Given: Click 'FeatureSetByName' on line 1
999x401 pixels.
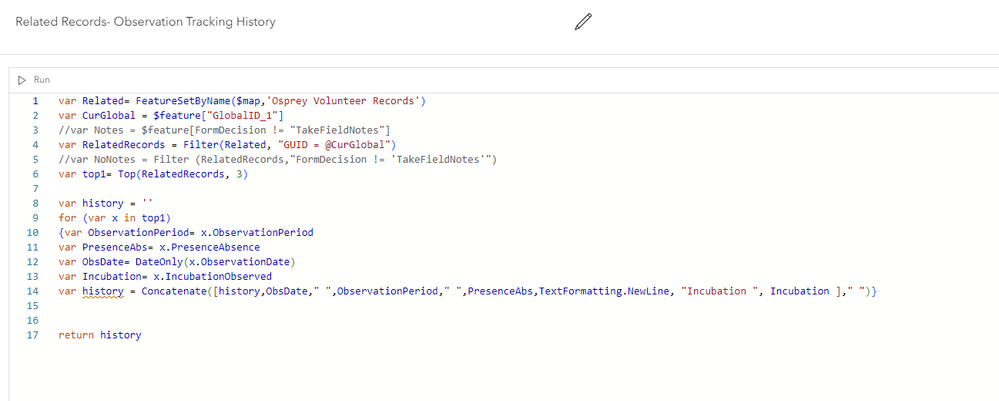Looking at the screenshot, I should [x=183, y=101].
